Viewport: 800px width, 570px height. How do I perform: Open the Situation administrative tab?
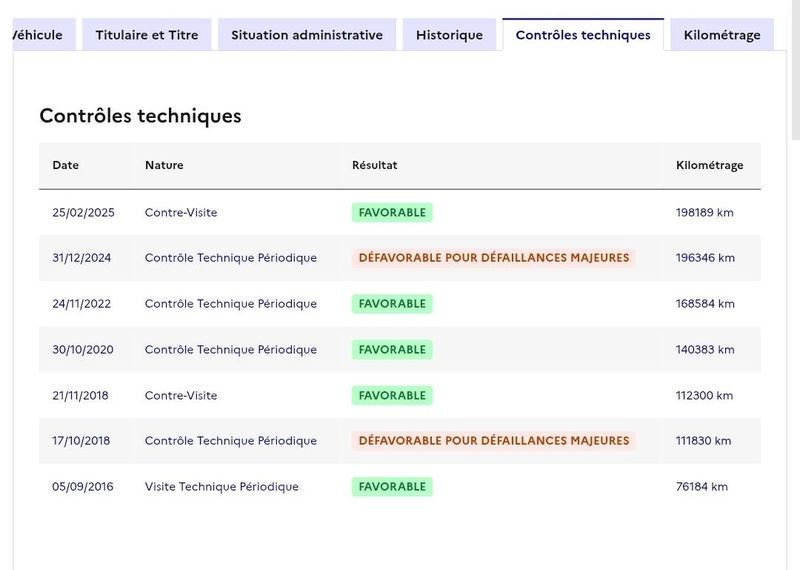click(307, 35)
